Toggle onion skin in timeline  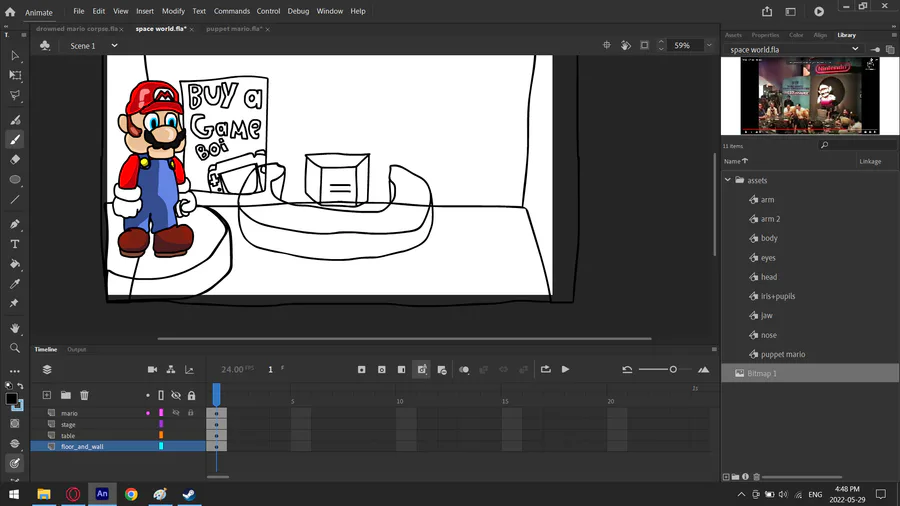coord(464,369)
